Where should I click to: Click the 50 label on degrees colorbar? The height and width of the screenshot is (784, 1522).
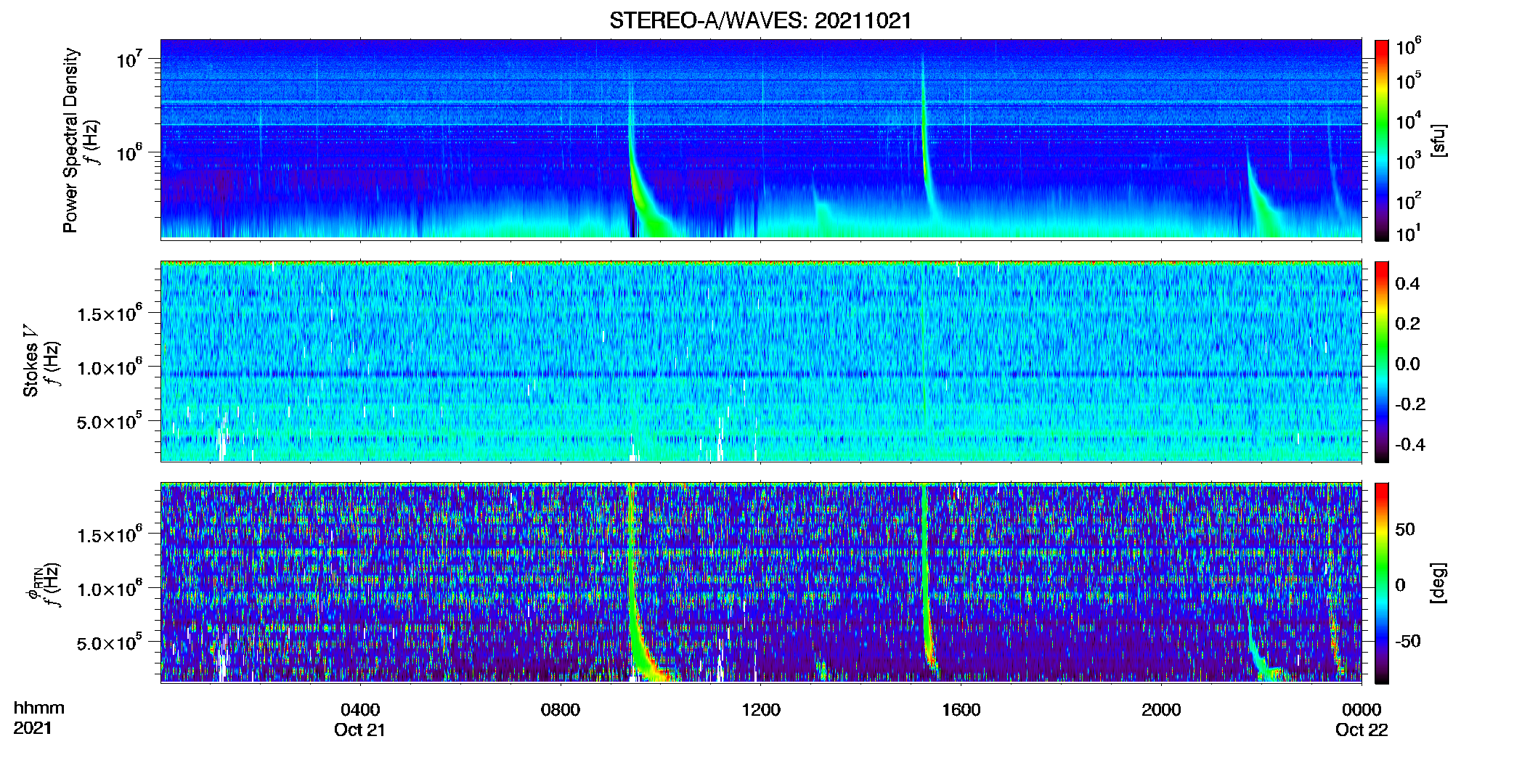pyautogui.click(x=1405, y=529)
